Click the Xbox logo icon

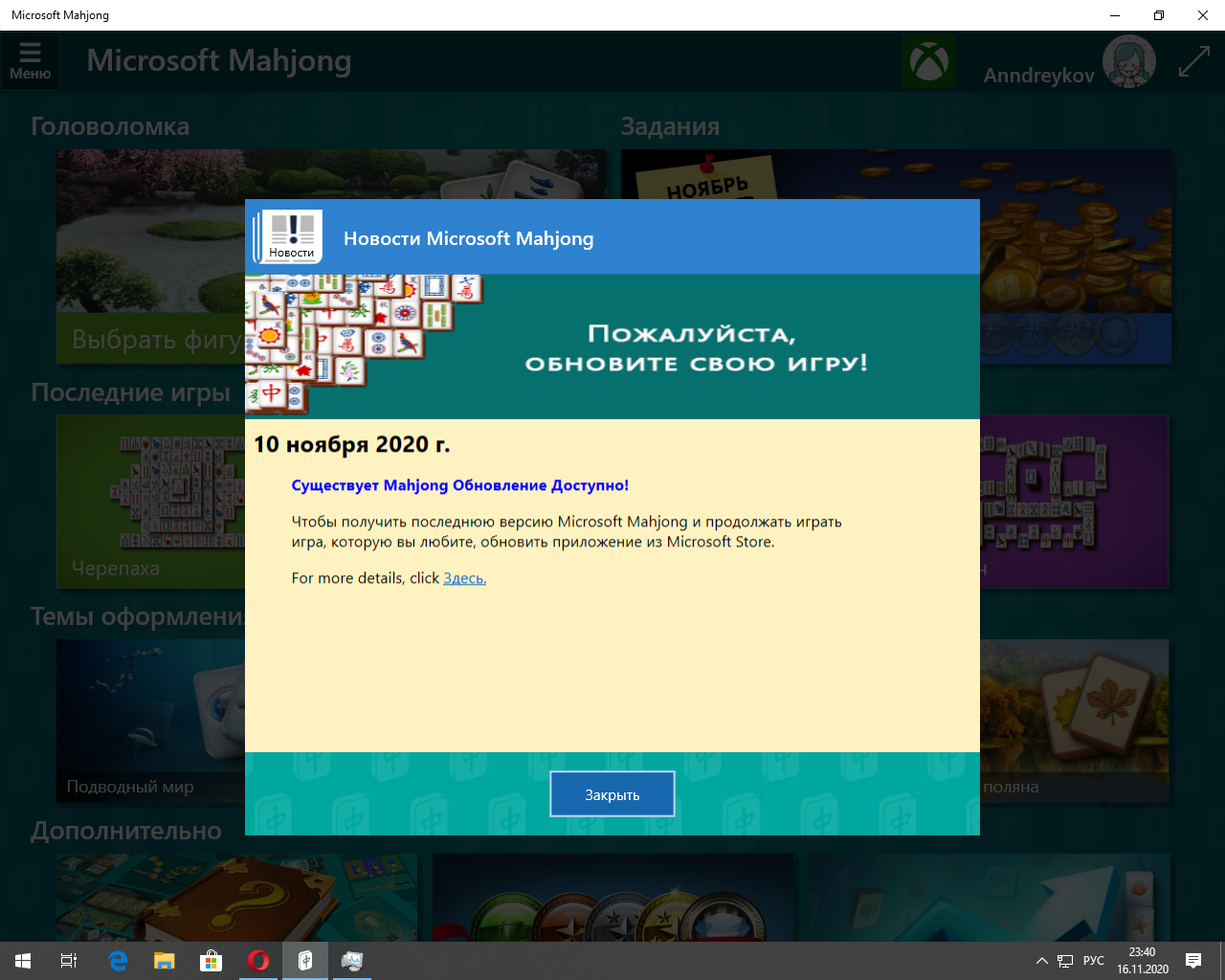click(x=928, y=62)
